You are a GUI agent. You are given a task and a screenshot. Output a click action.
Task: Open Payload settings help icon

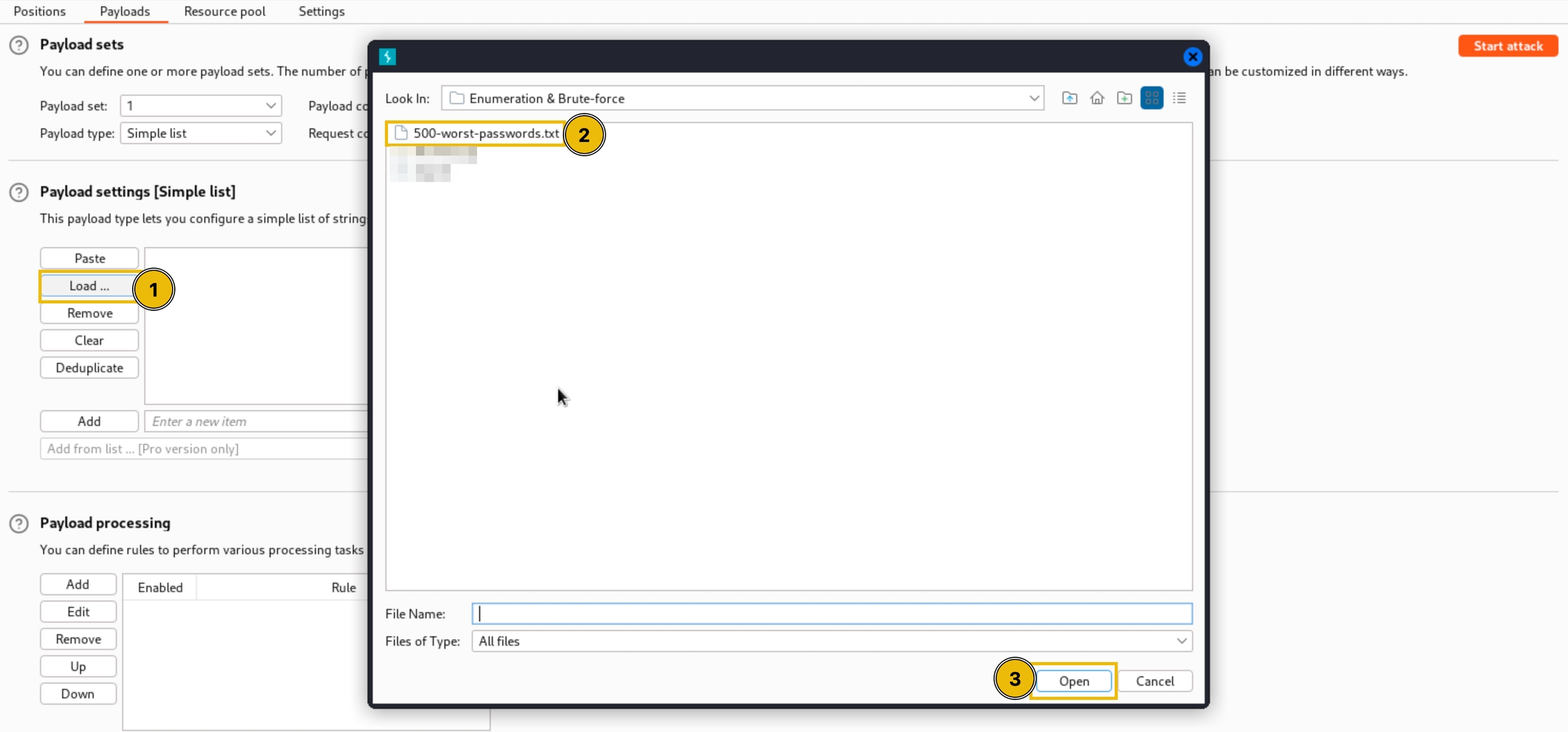(19, 193)
